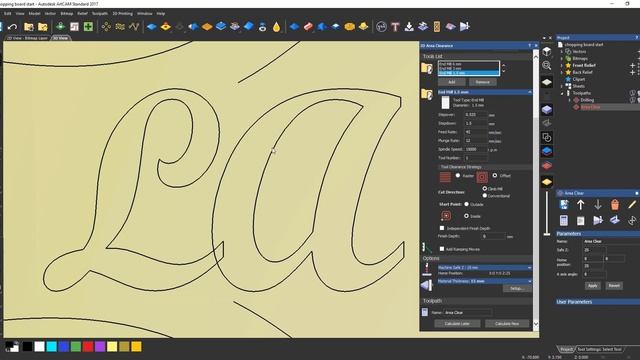Open the Toolpaths menu
The image size is (640, 360).
coord(100,13)
